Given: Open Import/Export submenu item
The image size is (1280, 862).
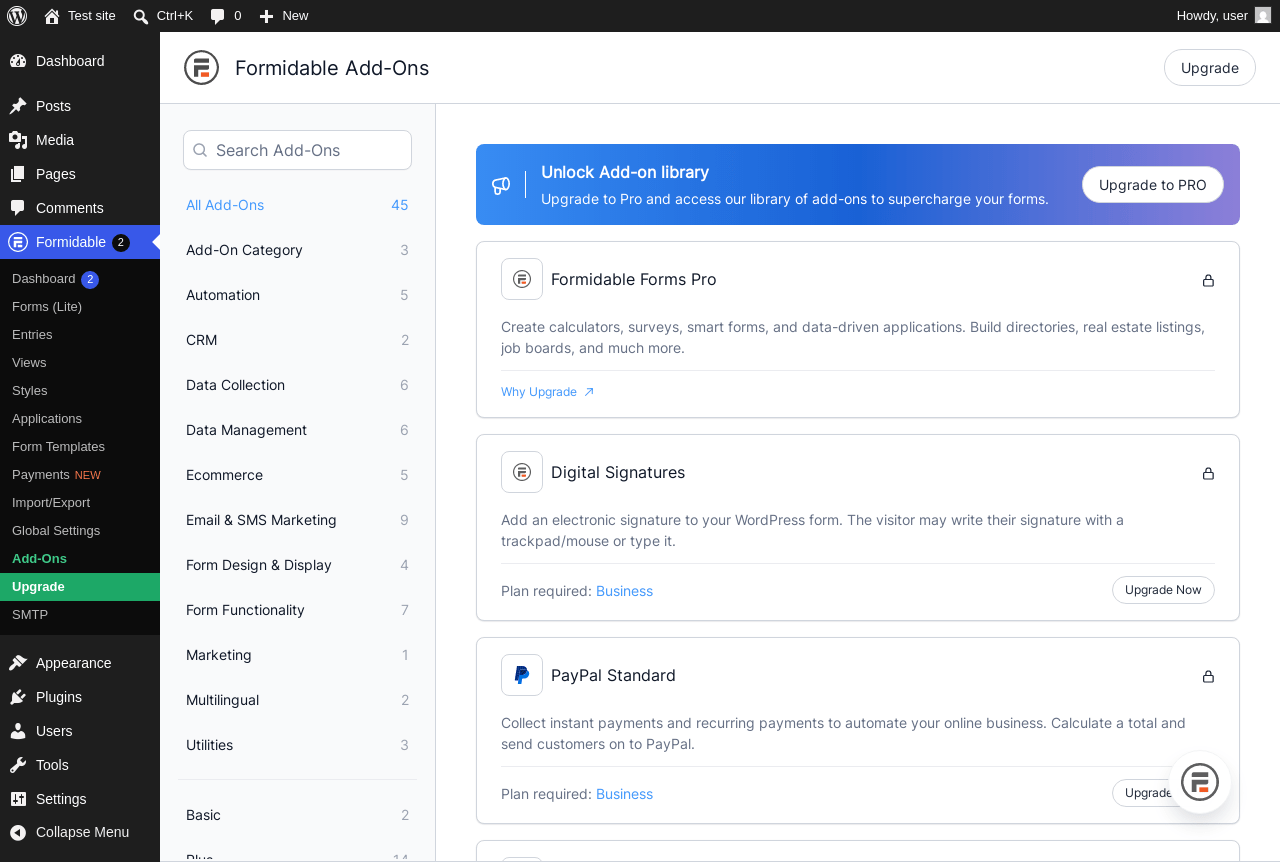Looking at the screenshot, I should [x=80, y=503].
